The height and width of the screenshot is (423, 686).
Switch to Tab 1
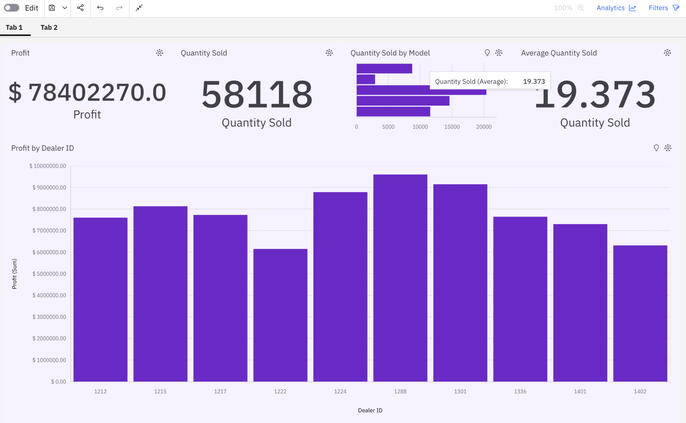pos(14,27)
